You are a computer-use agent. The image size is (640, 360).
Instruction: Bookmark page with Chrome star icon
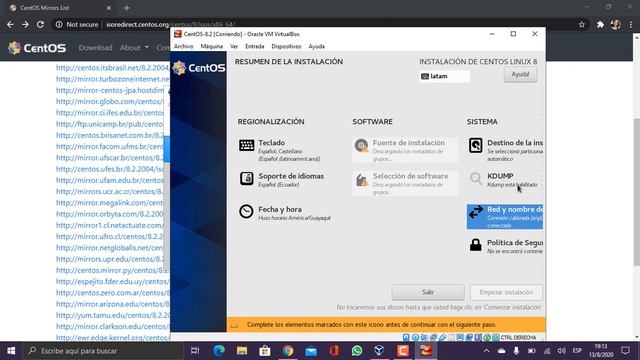pyautogui.click(x=582, y=24)
